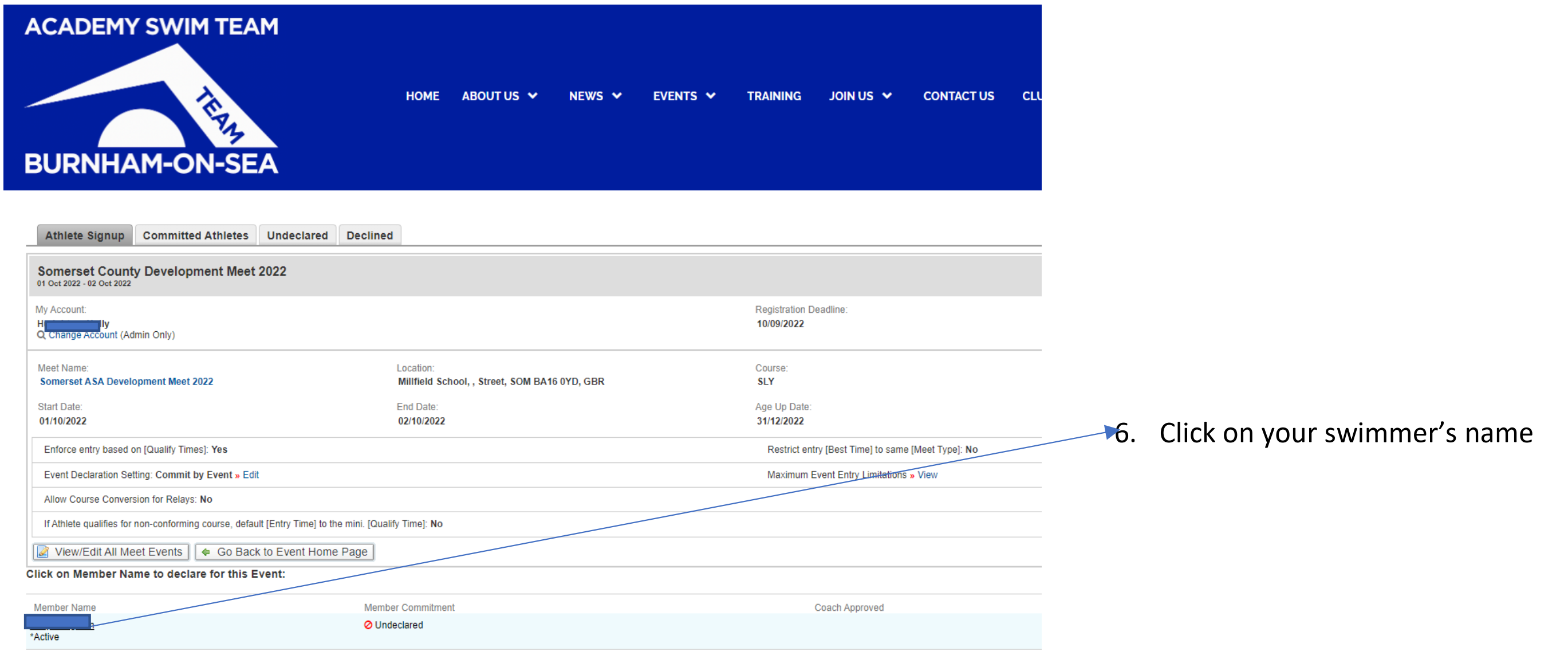Select the Declined tab

coord(369,235)
